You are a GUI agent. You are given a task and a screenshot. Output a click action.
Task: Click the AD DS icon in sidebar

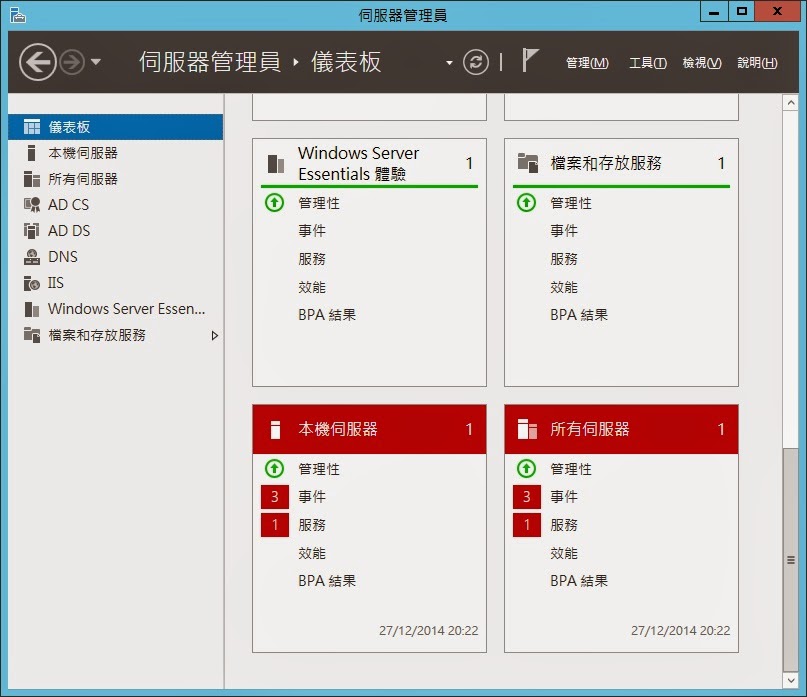32,231
